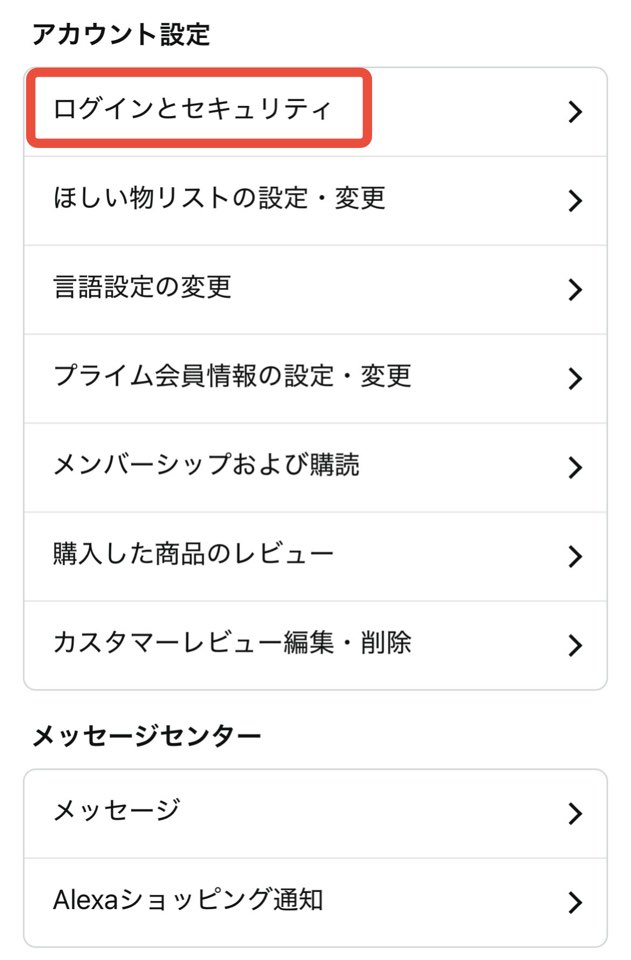Click メッセージセンター section heading
This screenshot has width=631, height=960.
point(147,738)
